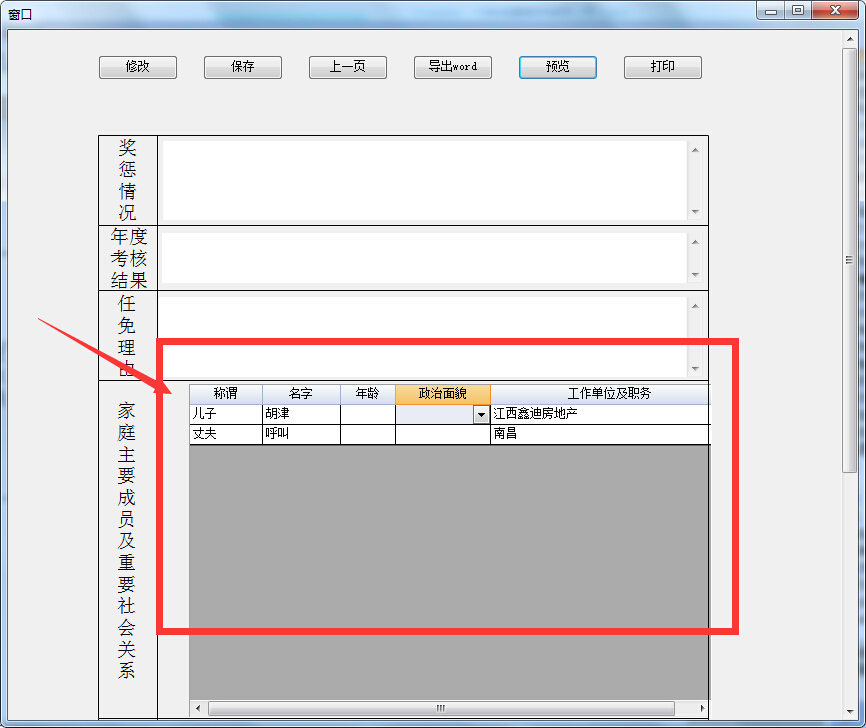
Task: Maximize the 窗口 window
Action: click(x=798, y=10)
